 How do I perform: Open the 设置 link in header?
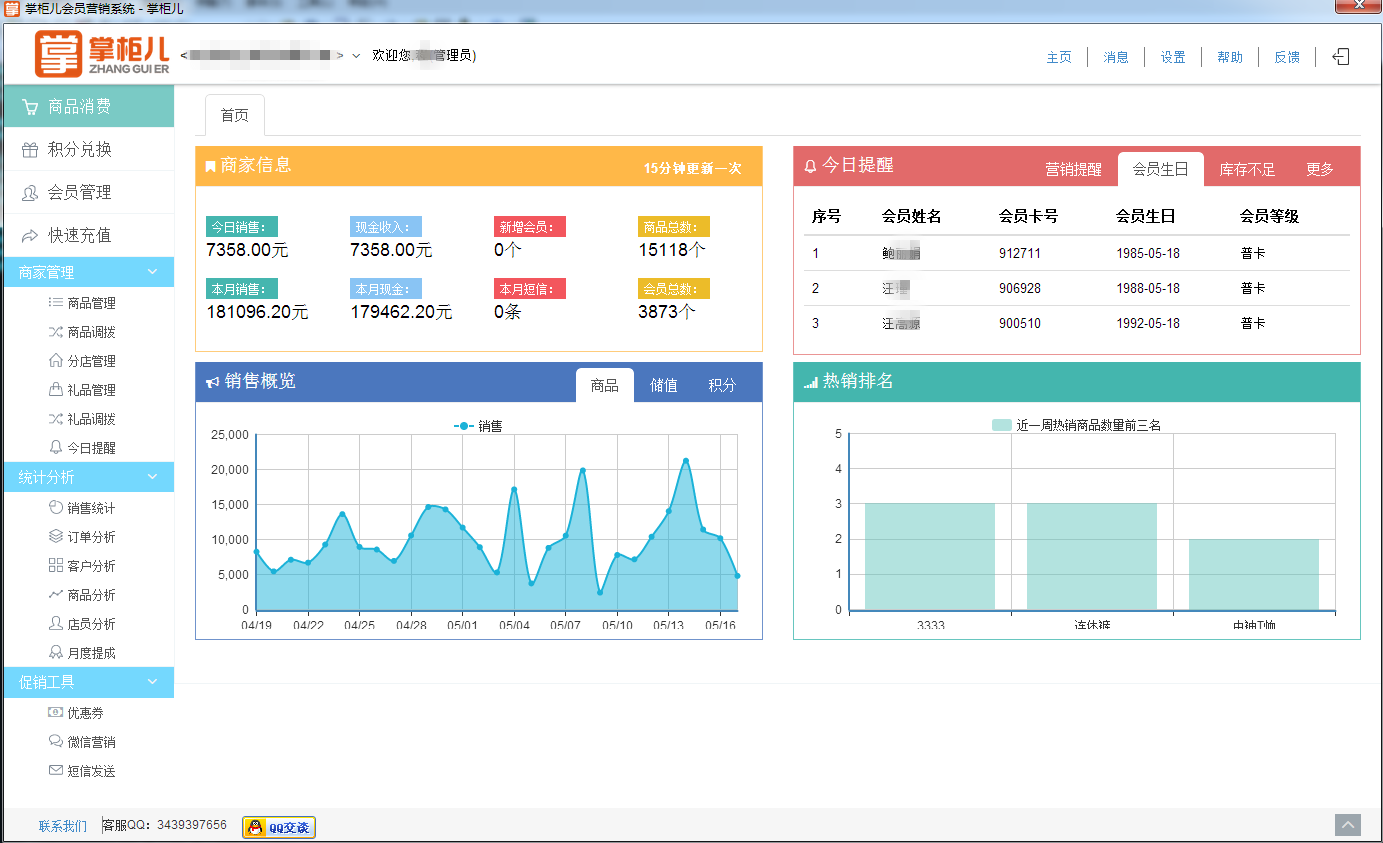click(x=1173, y=57)
